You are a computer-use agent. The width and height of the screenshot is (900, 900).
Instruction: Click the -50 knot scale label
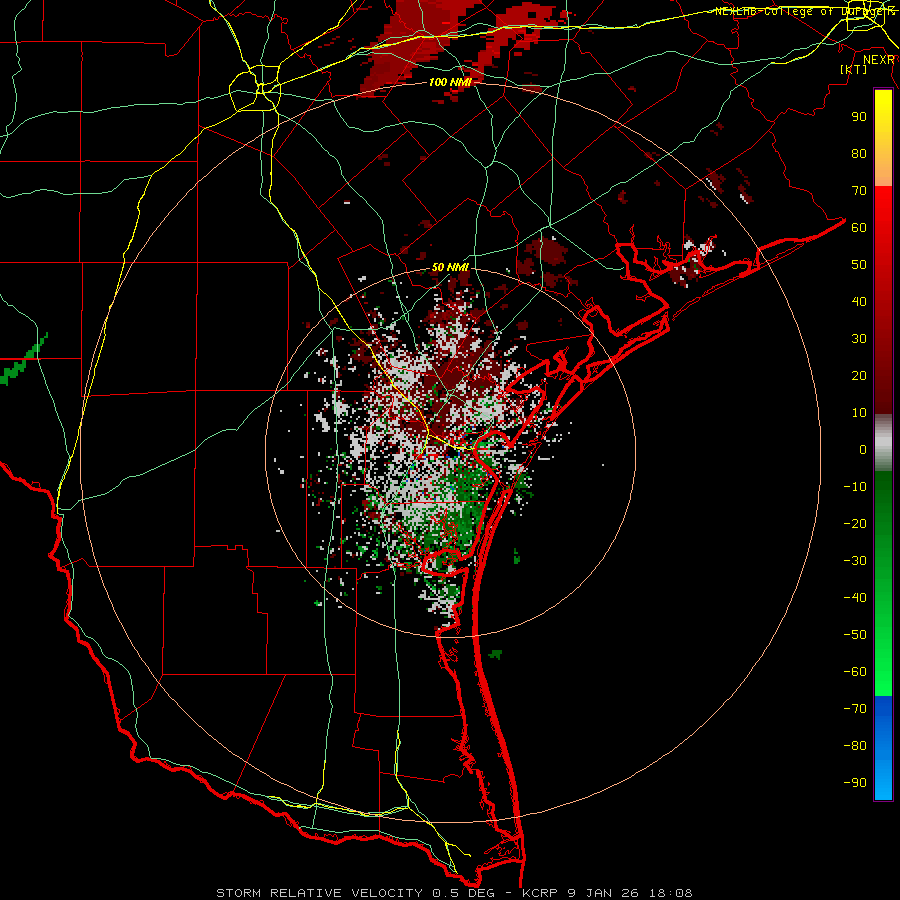(855, 635)
